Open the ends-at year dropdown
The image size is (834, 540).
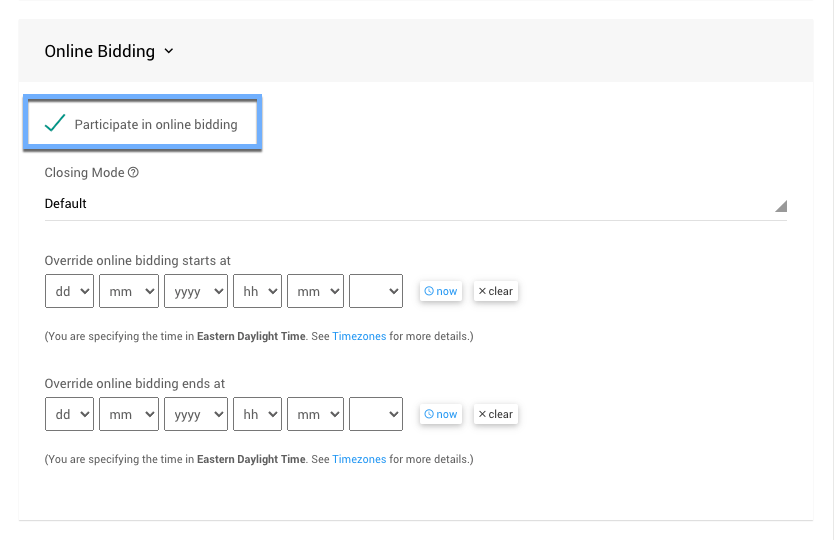pyautogui.click(x=195, y=414)
